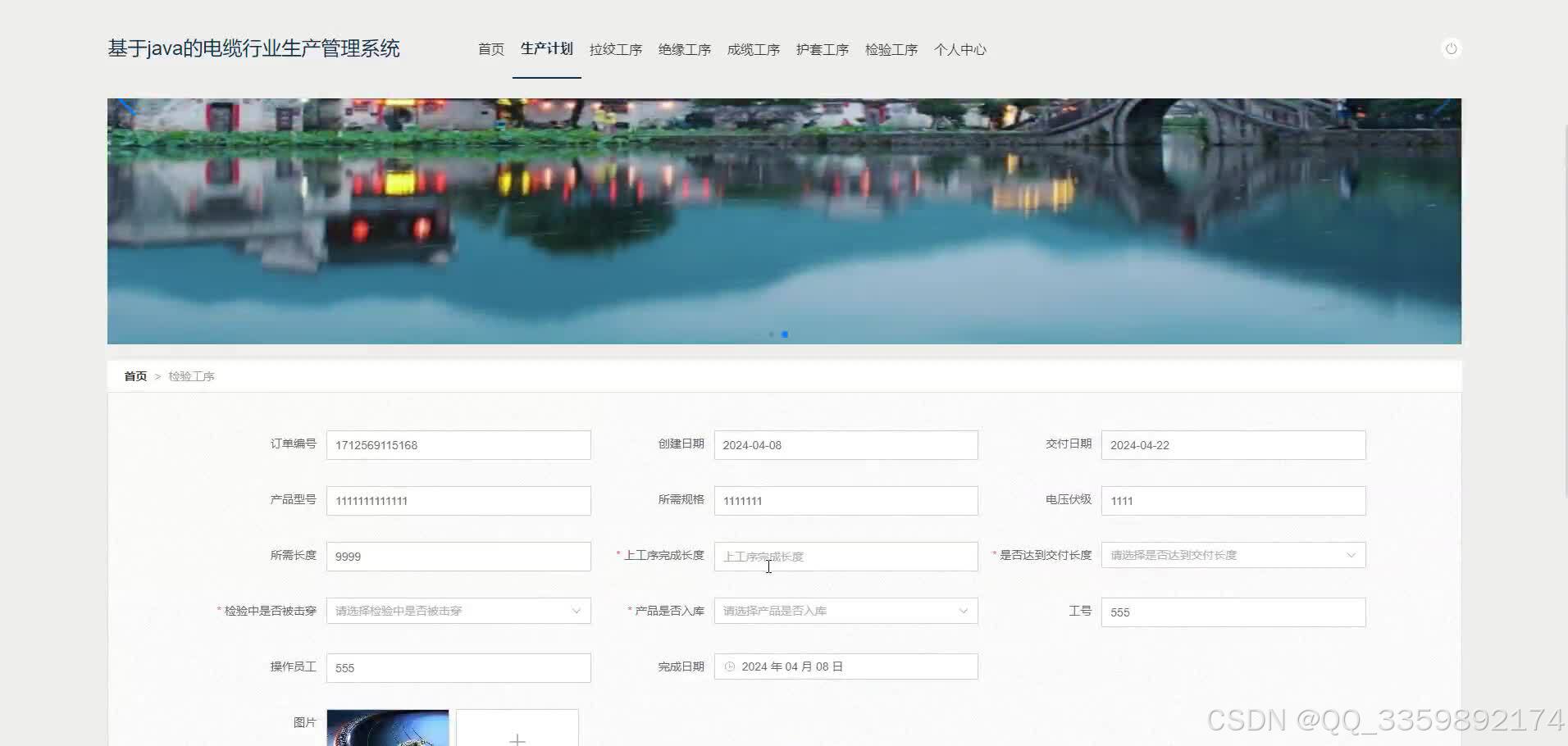Open the 完成日期 date picker field
The width and height of the screenshot is (1568, 746).
(x=846, y=666)
